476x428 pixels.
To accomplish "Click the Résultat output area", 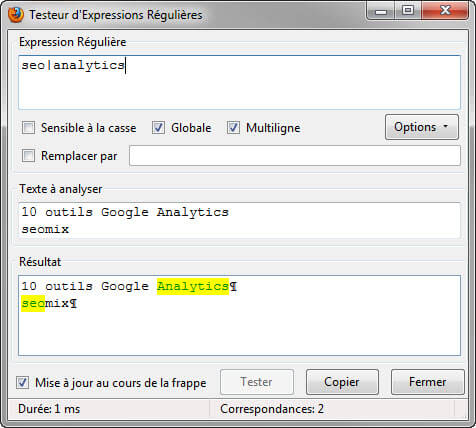I will tap(239, 315).
